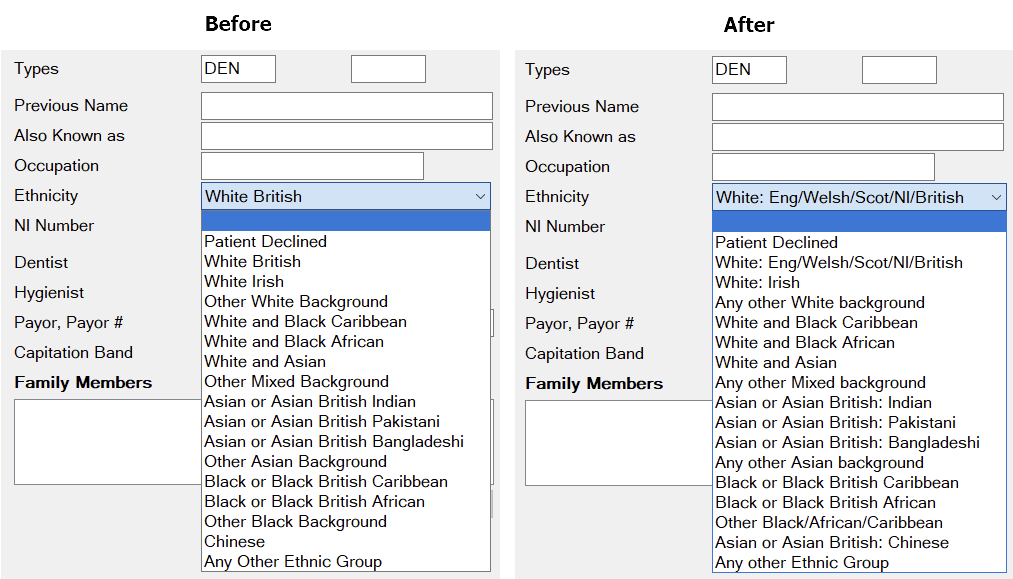Viewport: 1013px width, 579px height.
Task: Open Ethnicity dropdown arrow in Before panel
Action: pyautogui.click(x=480, y=196)
